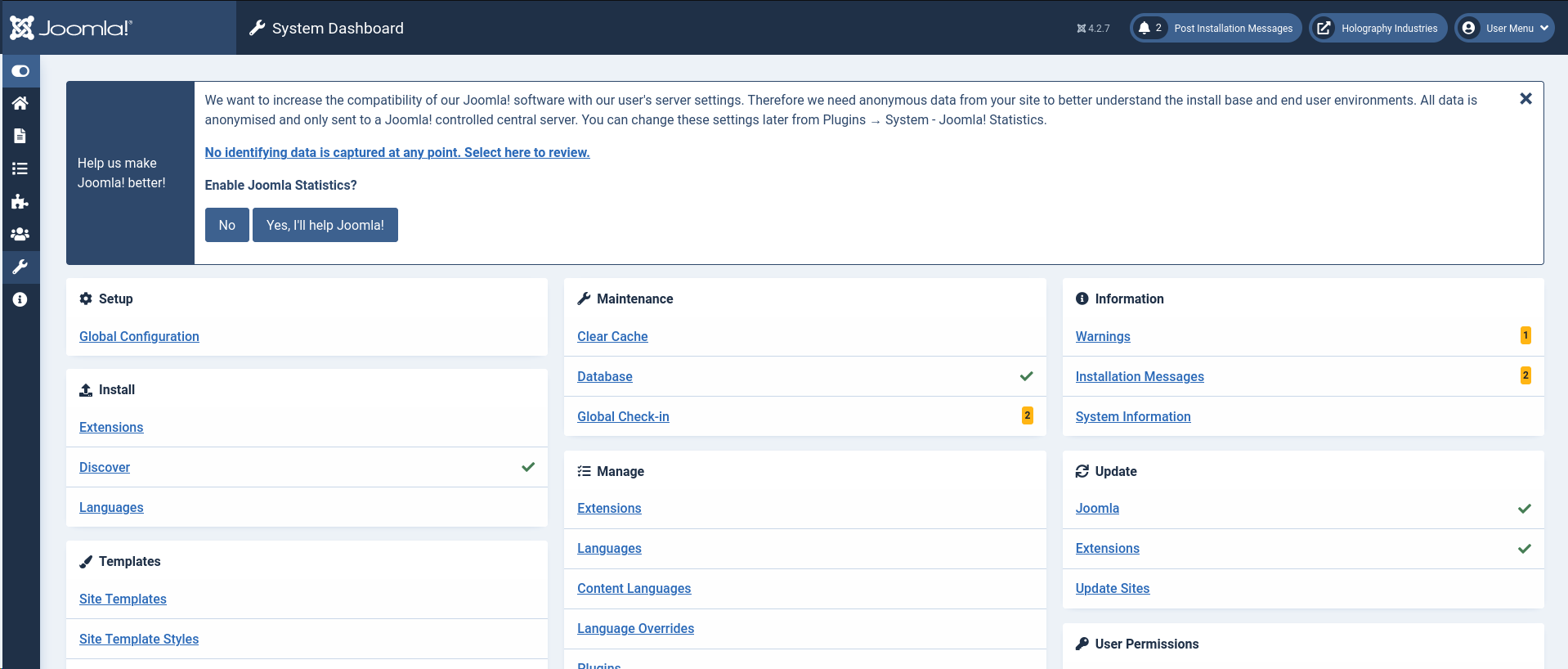Screen dimensions: 1568x669
Task: Visit Holography Industries site link
Action: click(x=1378, y=28)
